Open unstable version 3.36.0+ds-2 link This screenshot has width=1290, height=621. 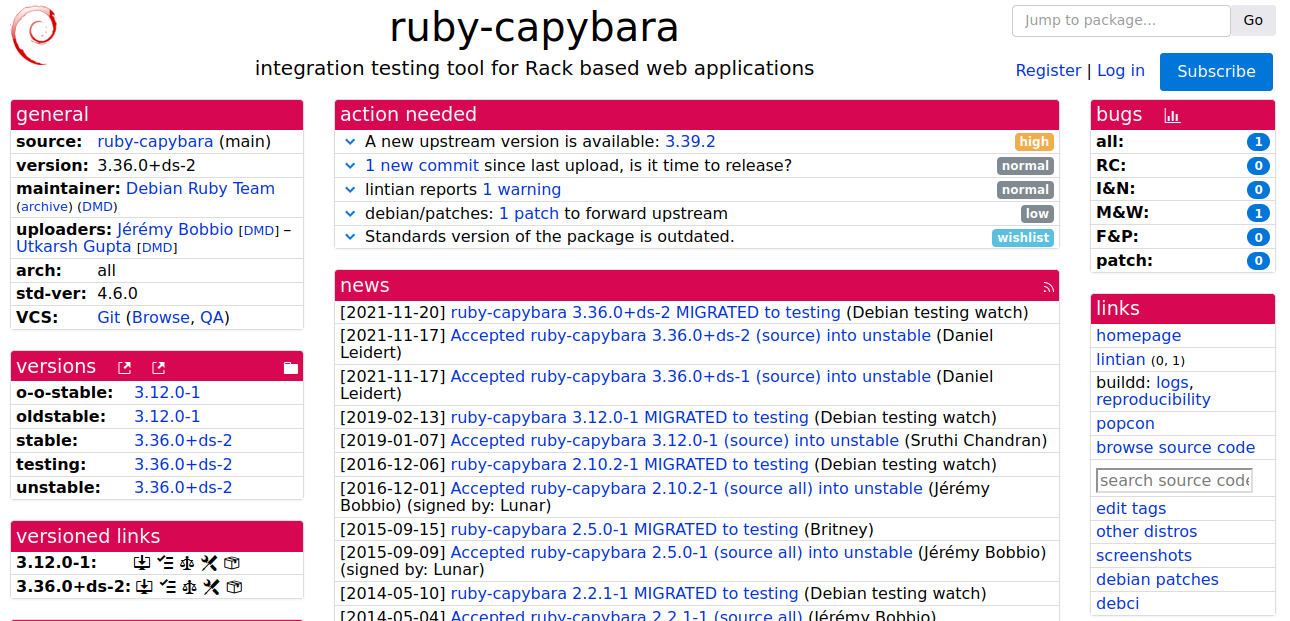[x=183, y=488]
